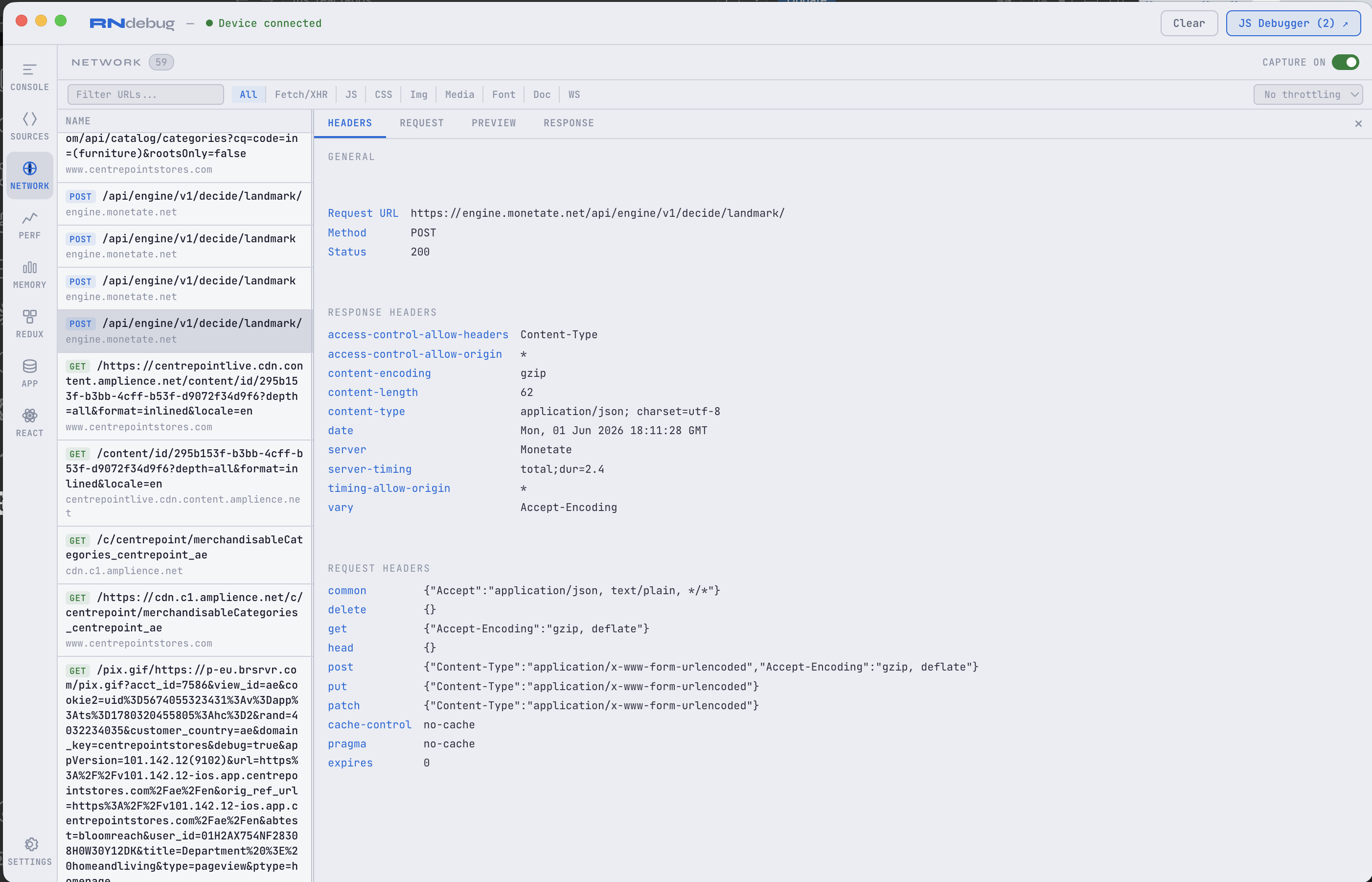Filter requests by Font

pos(503,94)
